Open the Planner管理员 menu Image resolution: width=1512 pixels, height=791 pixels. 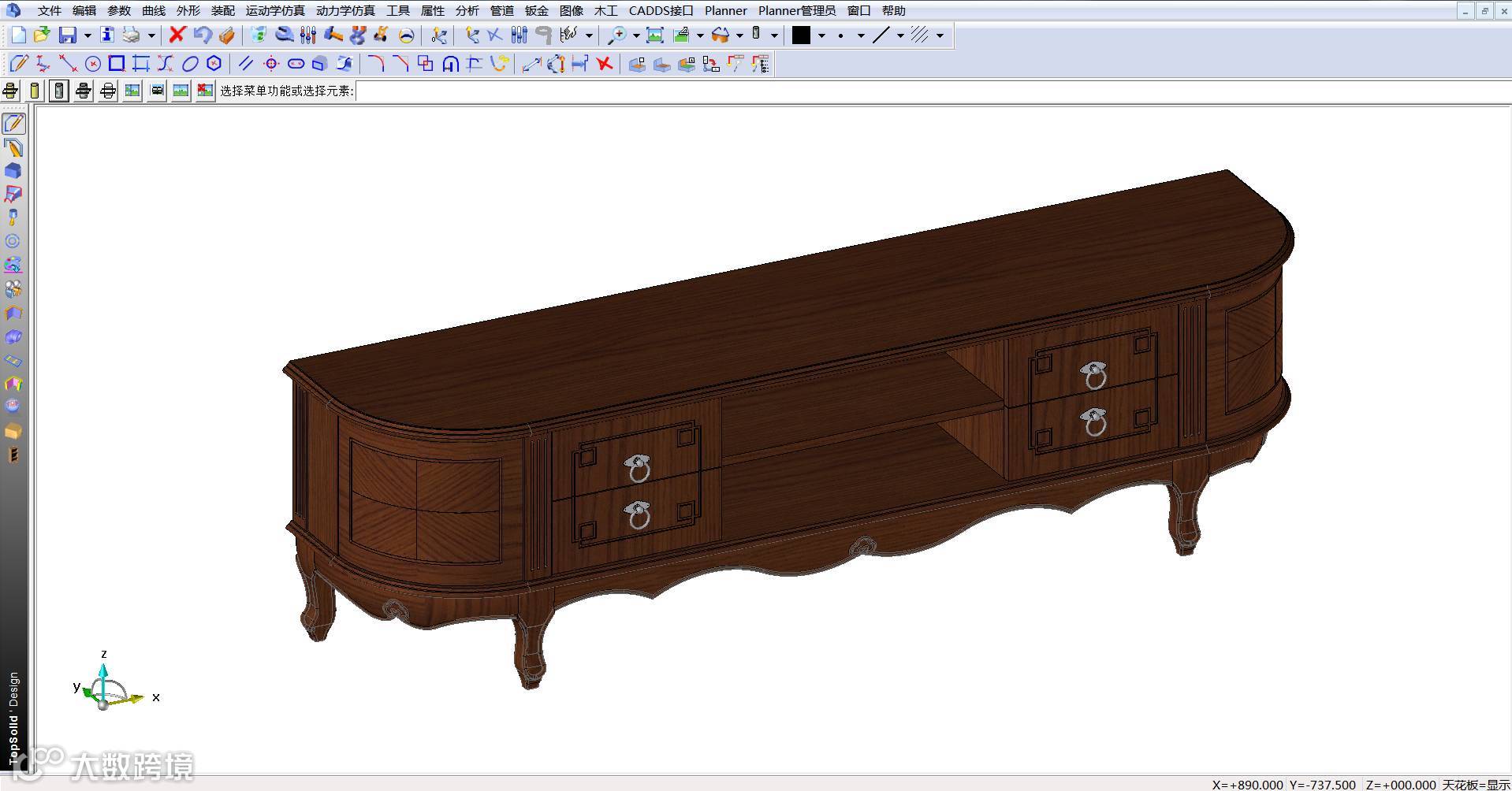pyautogui.click(x=796, y=10)
